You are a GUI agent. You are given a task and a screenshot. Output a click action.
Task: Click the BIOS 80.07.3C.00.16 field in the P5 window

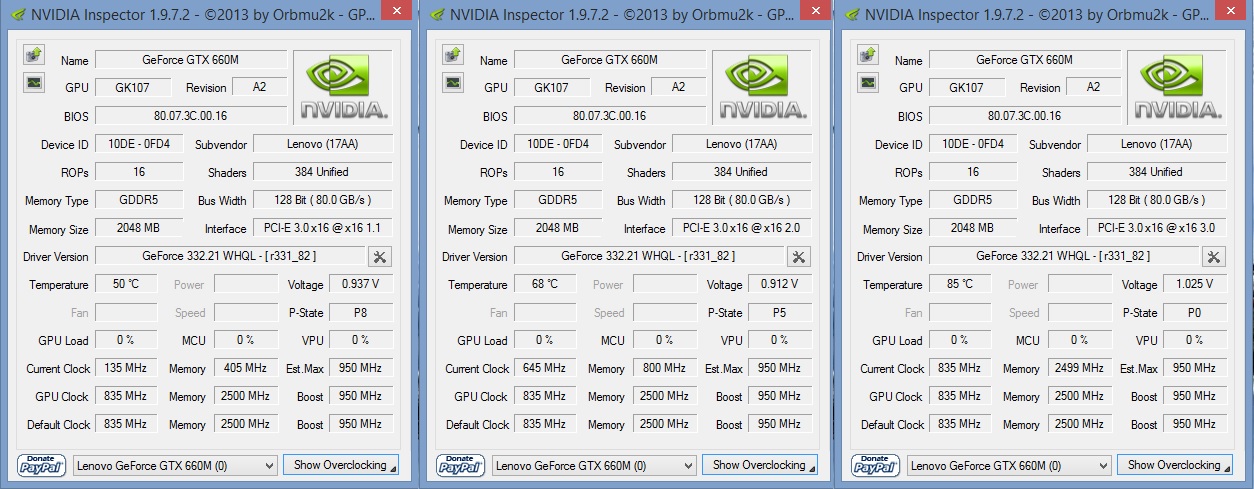[609, 116]
